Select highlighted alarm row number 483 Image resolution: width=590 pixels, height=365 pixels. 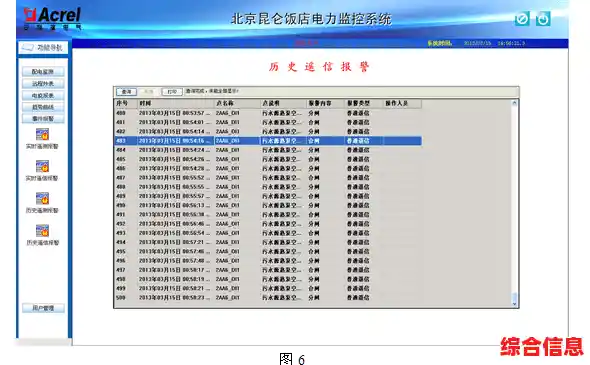pos(268,141)
